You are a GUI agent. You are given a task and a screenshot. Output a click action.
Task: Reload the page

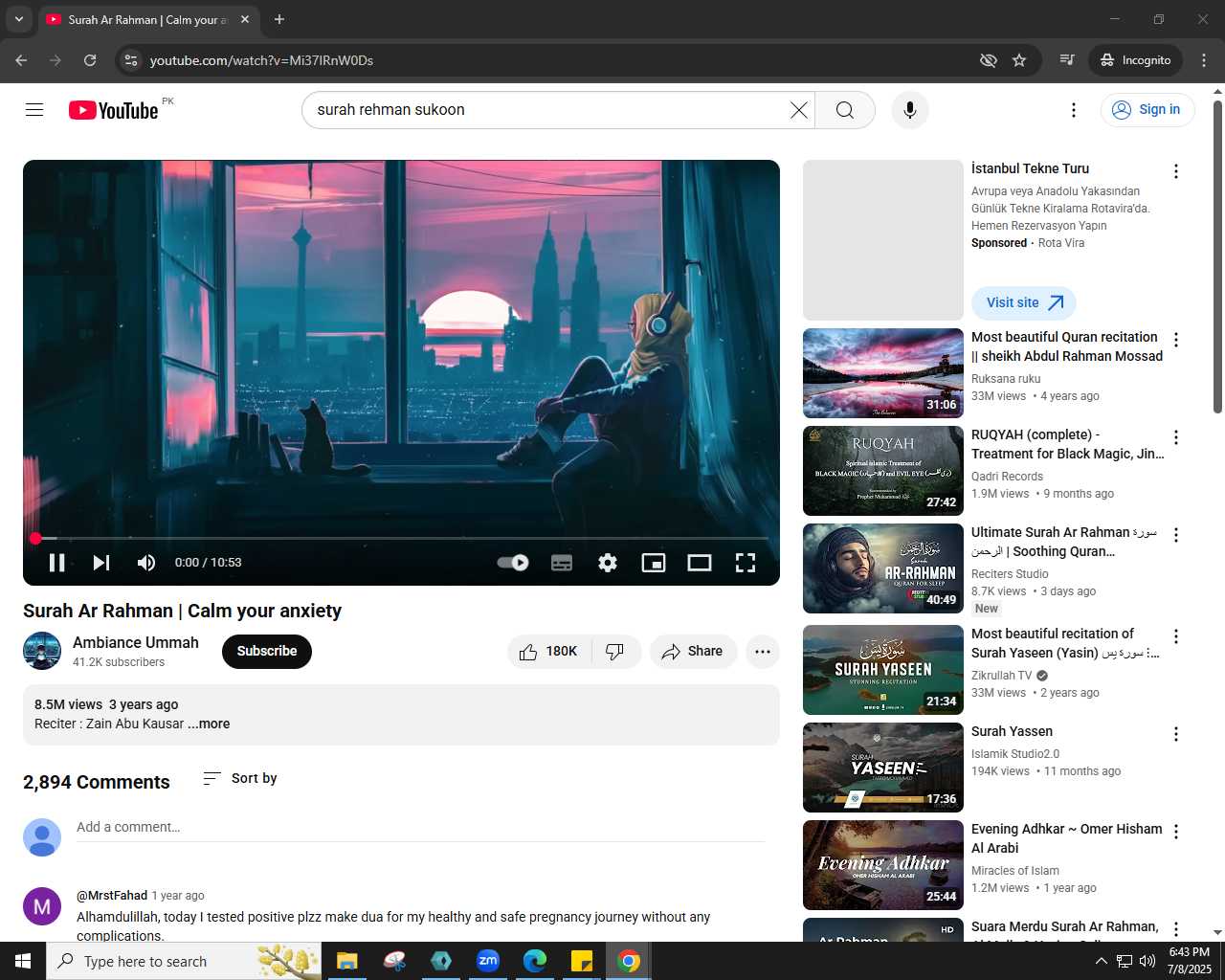(90, 60)
